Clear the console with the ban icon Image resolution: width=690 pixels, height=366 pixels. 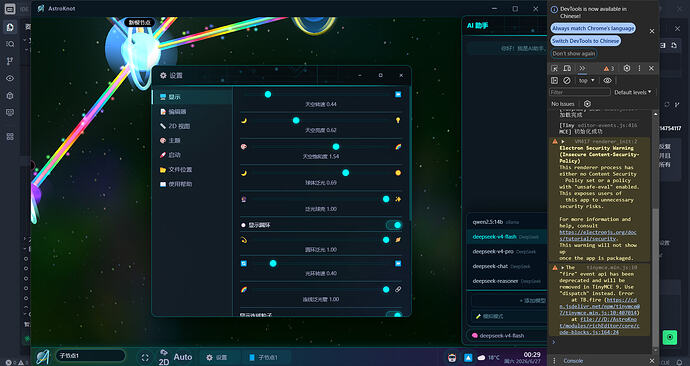567,81
